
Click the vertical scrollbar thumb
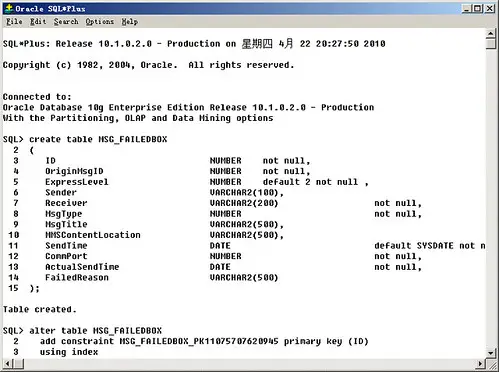491,44
